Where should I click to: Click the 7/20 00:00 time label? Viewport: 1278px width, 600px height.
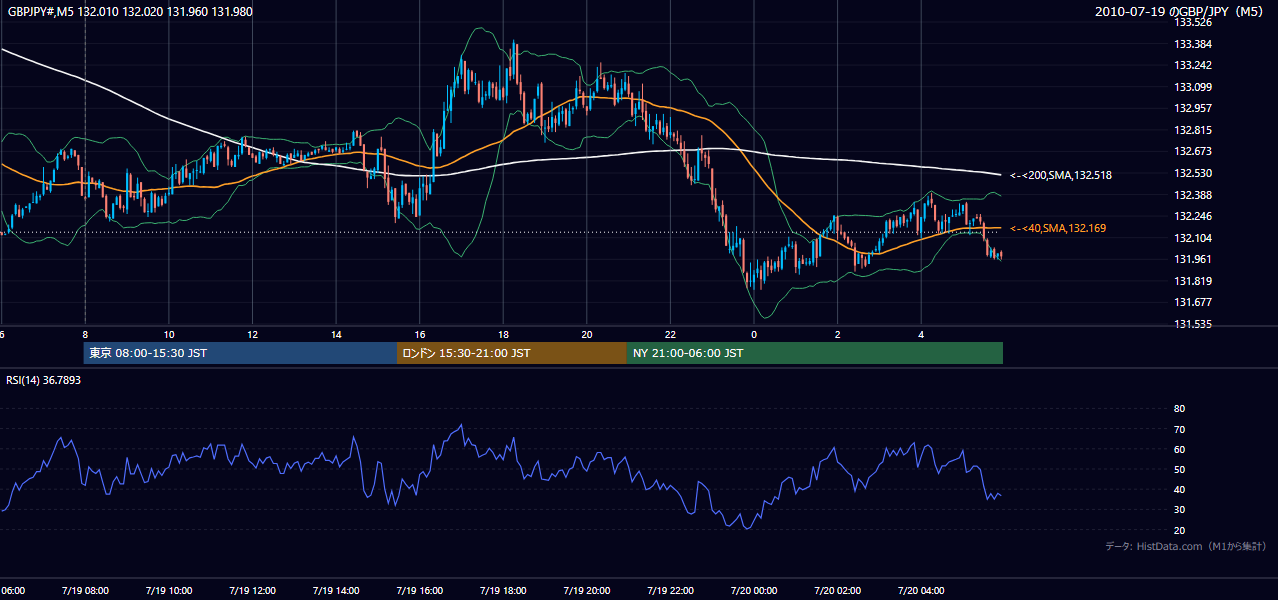tap(754, 590)
